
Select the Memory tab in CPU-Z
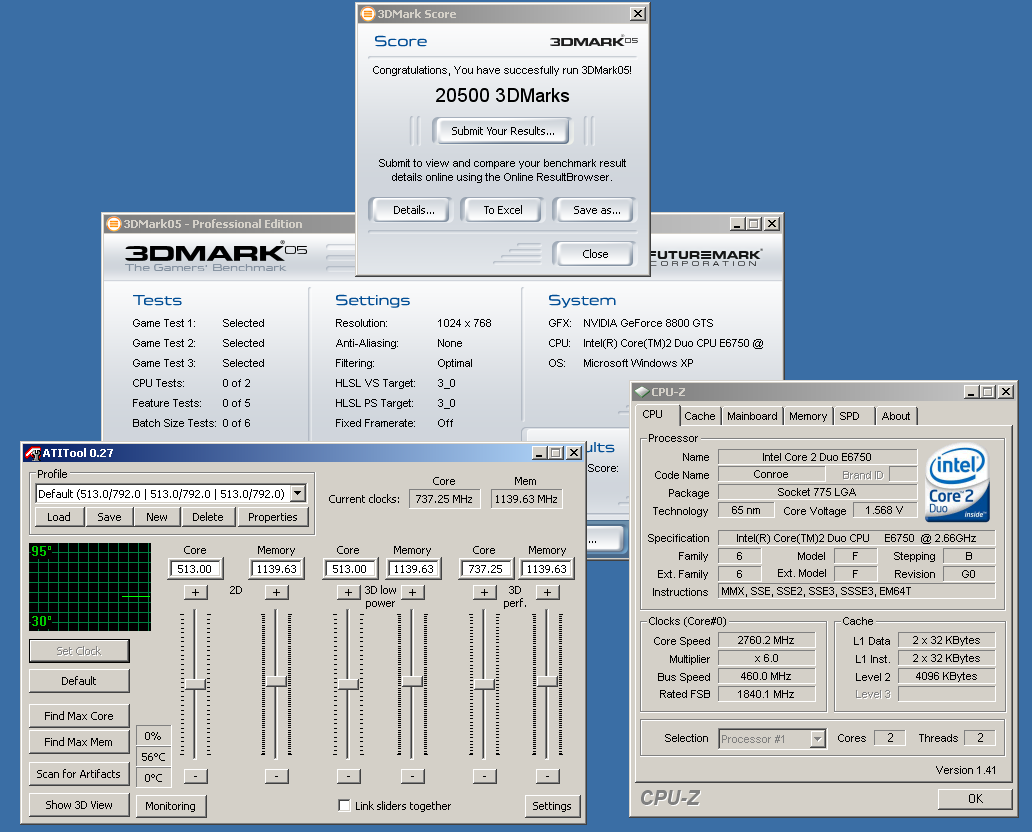pos(808,416)
